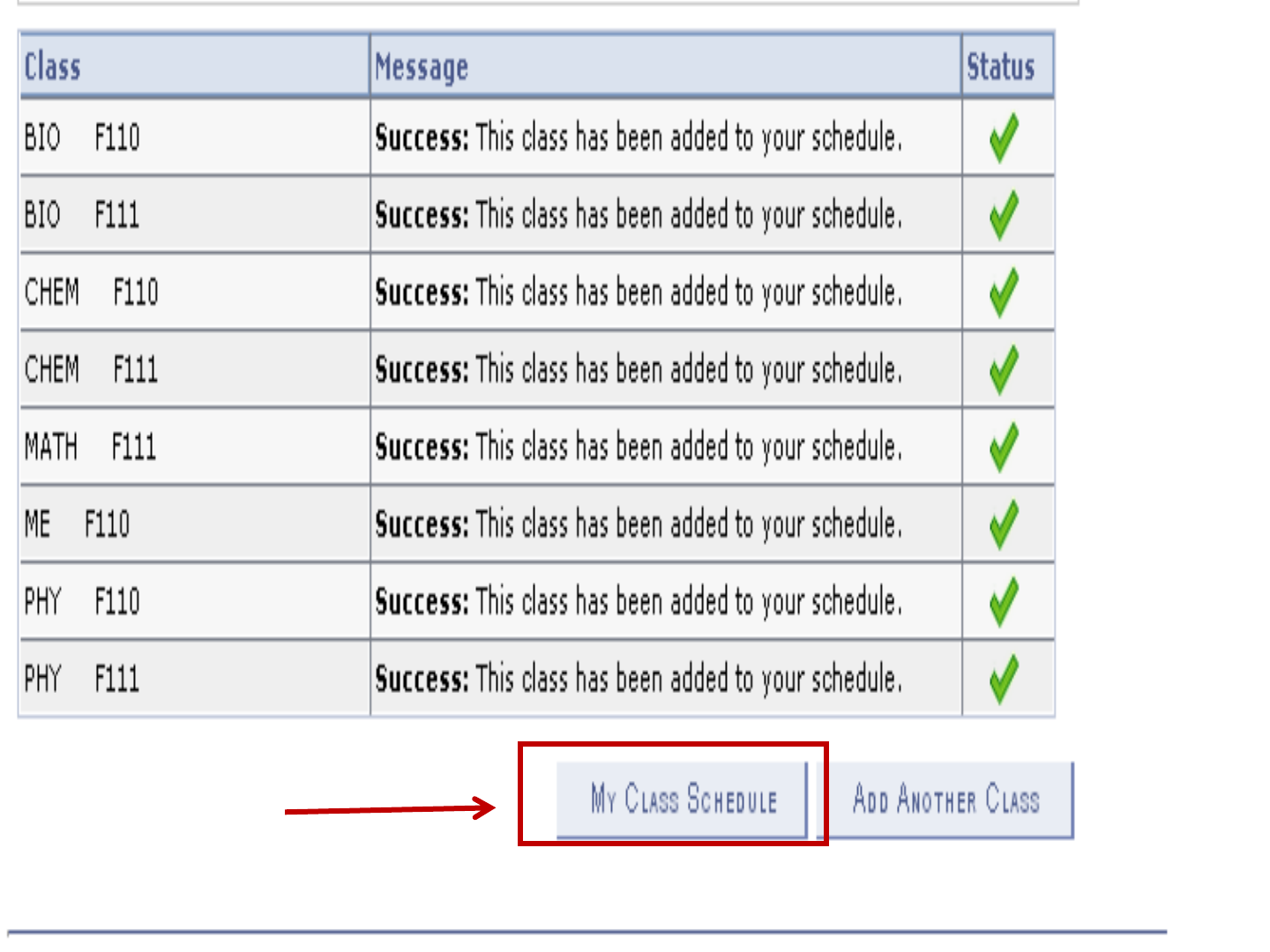Screen dimensions: 1270x952
Task: Click the Class column header
Action: [x=53, y=67]
